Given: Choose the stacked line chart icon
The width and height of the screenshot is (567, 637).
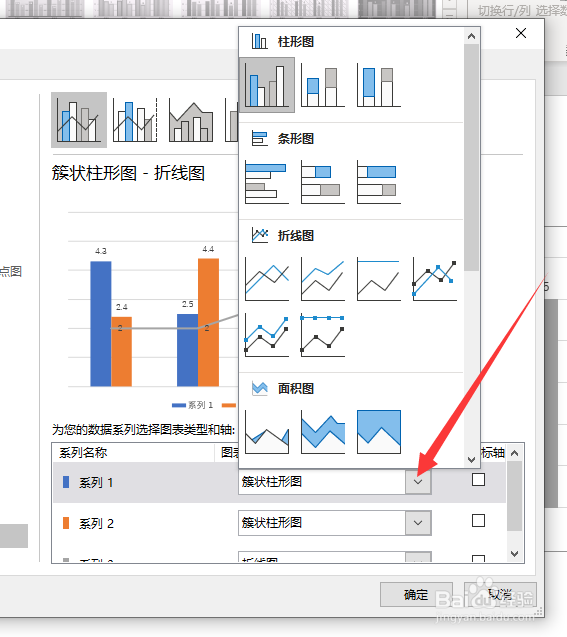Looking at the screenshot, I should [x=323, y=279].
